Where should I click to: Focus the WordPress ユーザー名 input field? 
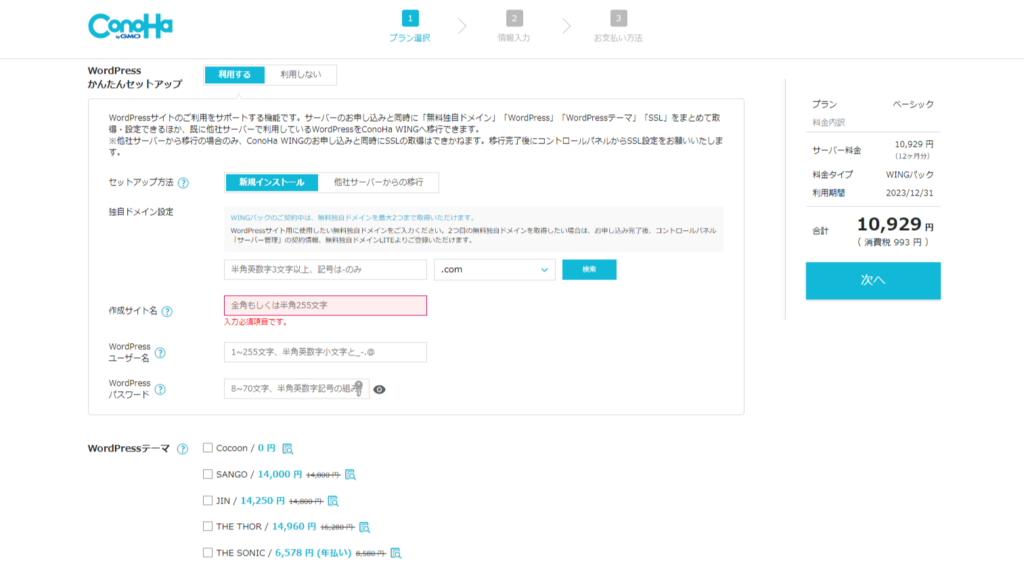325,352
